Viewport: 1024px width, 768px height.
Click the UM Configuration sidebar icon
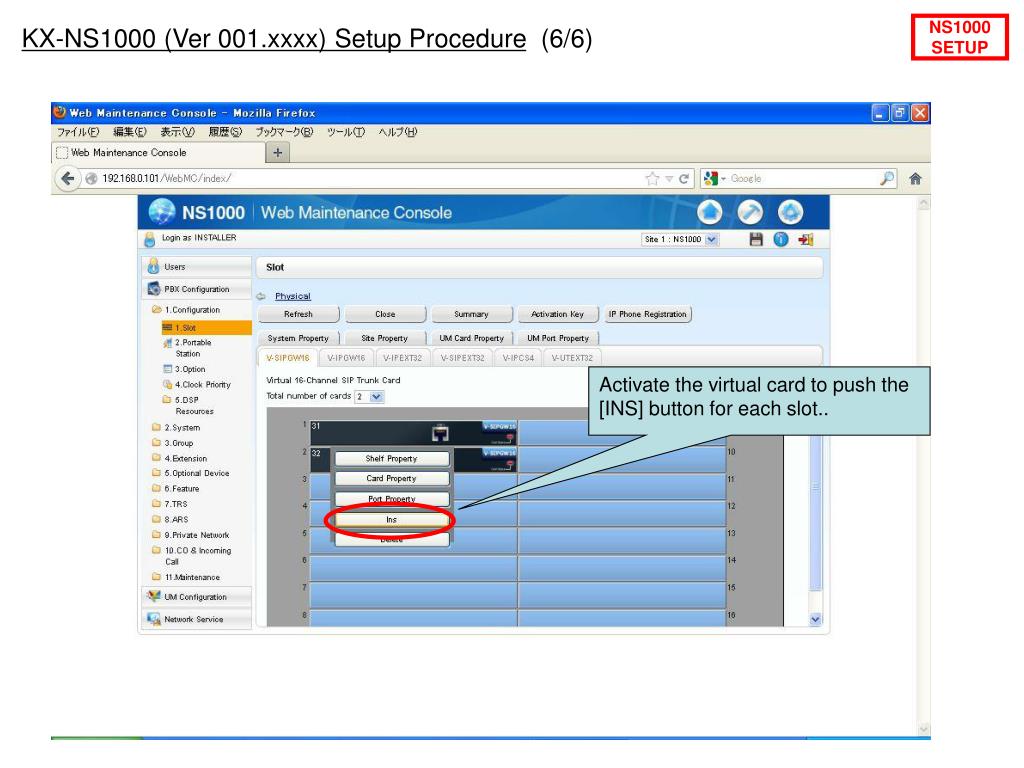click(154, 596)
